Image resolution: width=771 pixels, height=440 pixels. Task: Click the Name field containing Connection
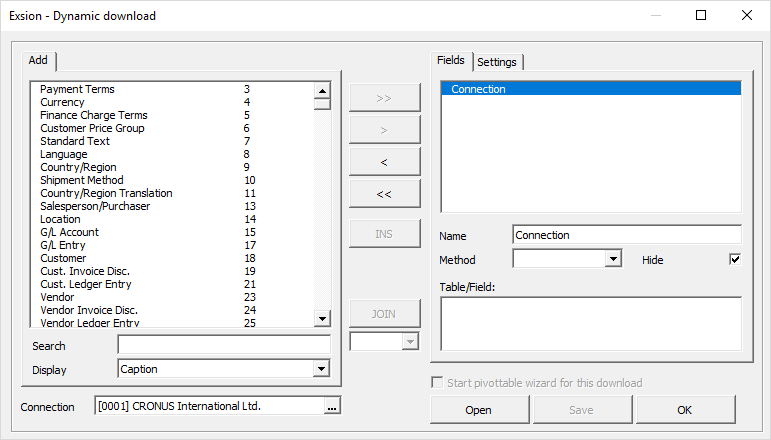627,235
